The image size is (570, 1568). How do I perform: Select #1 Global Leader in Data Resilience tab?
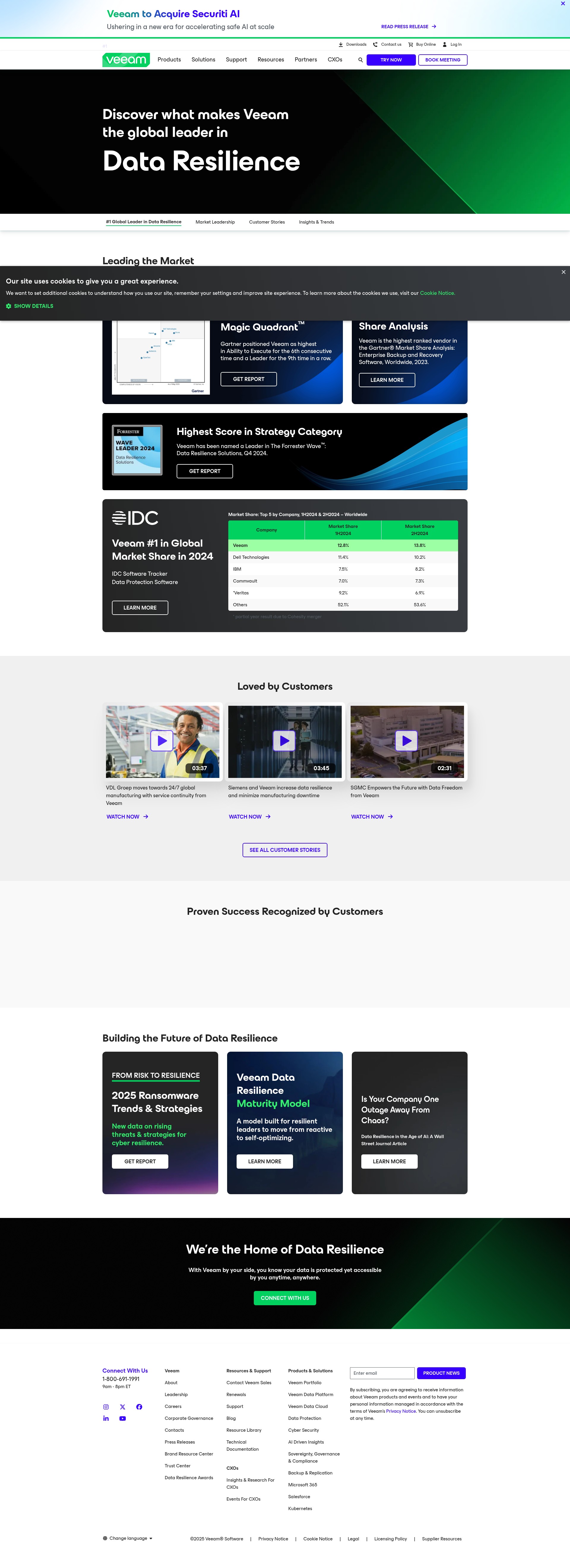coord(144,221)
